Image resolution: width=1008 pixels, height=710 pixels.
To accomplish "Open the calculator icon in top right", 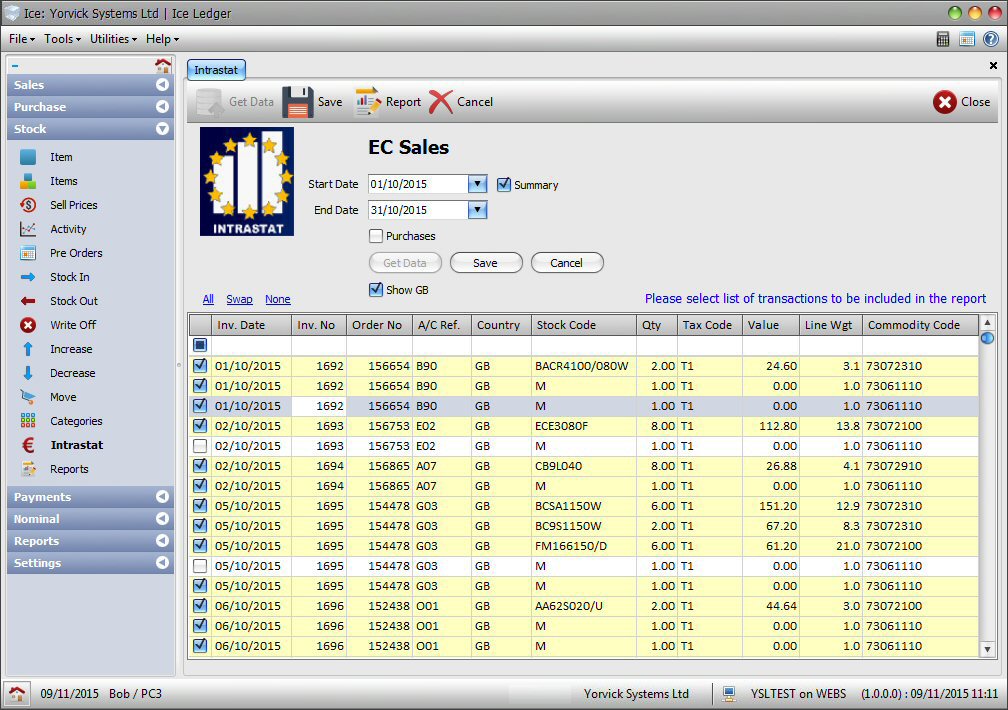I will click(x=943, y=39).
